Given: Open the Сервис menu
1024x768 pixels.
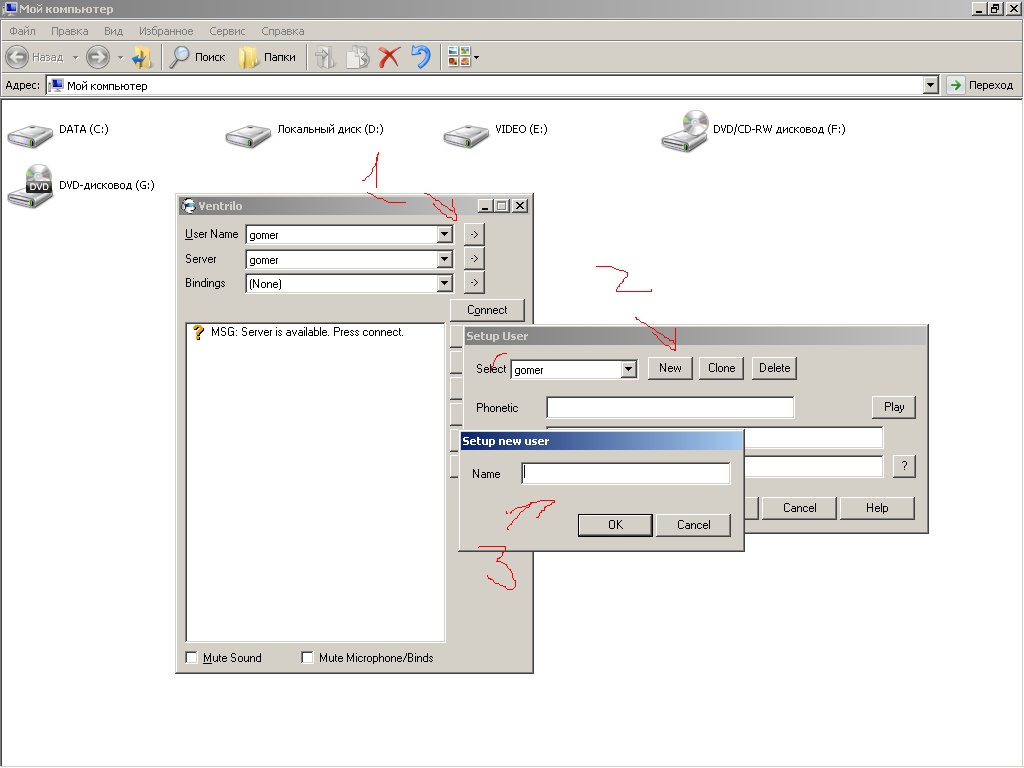Looking at the screenshot, I should [227, 31].
